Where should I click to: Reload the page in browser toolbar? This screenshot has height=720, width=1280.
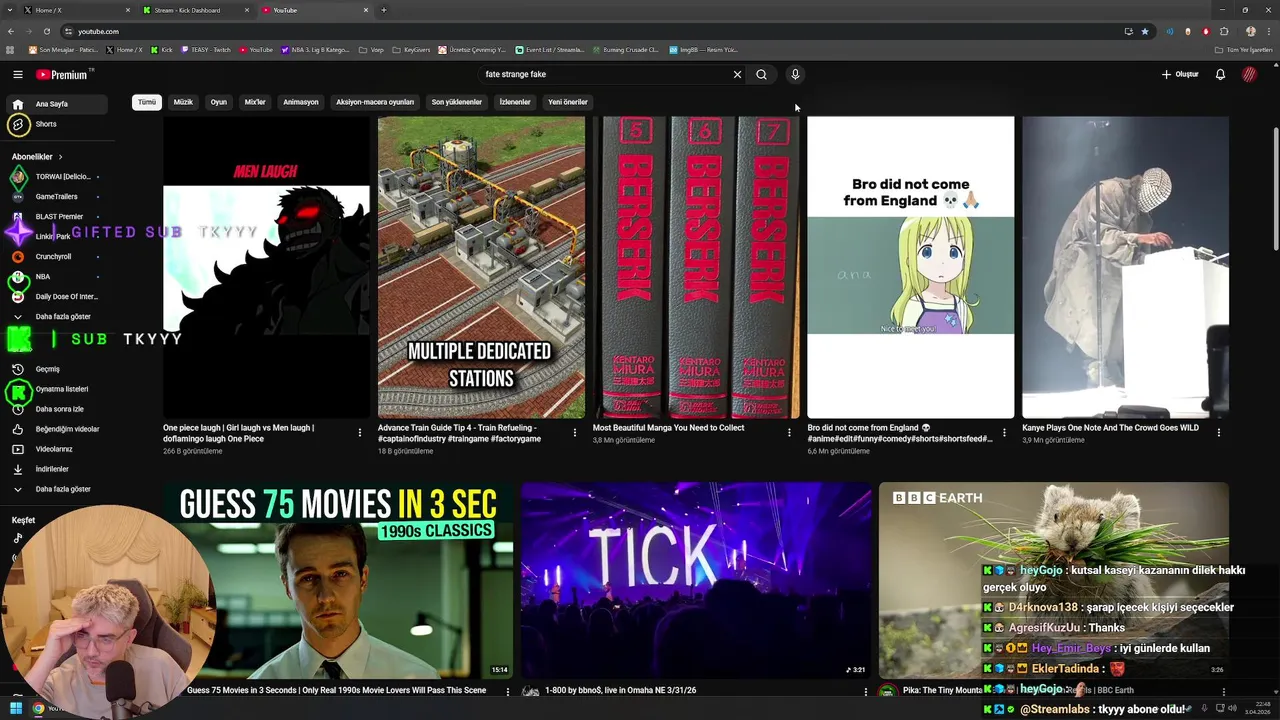click(x=46, y=31)
